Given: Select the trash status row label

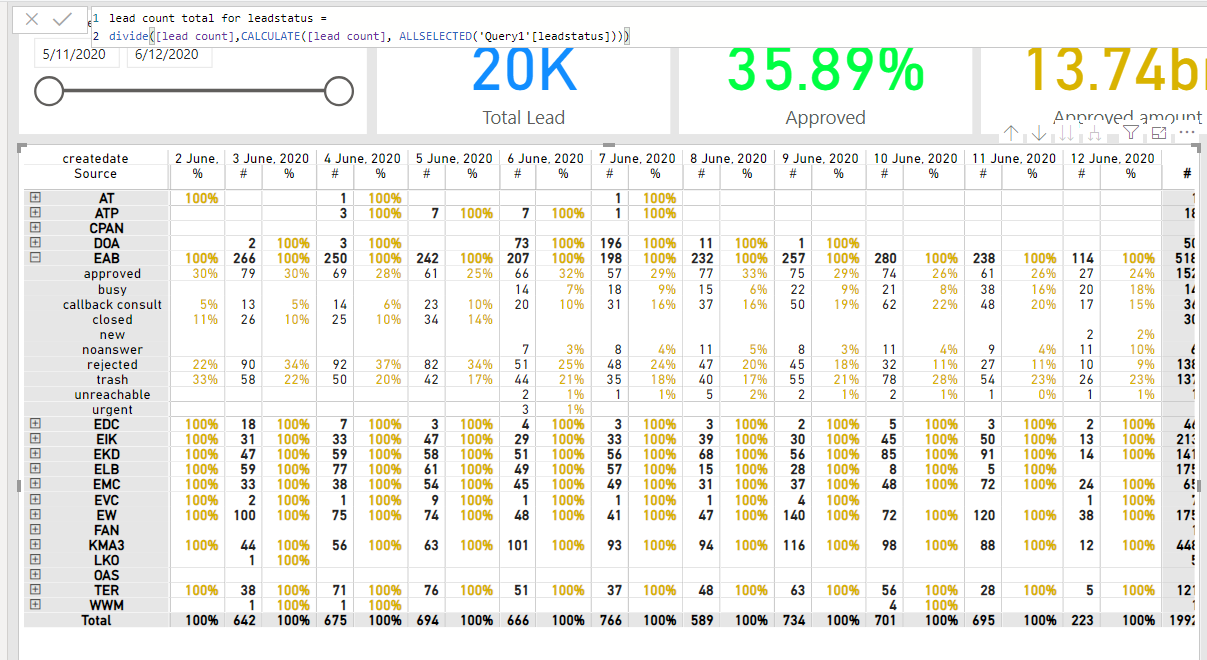Looking at the screenshot, I should (x=112, y=380).
